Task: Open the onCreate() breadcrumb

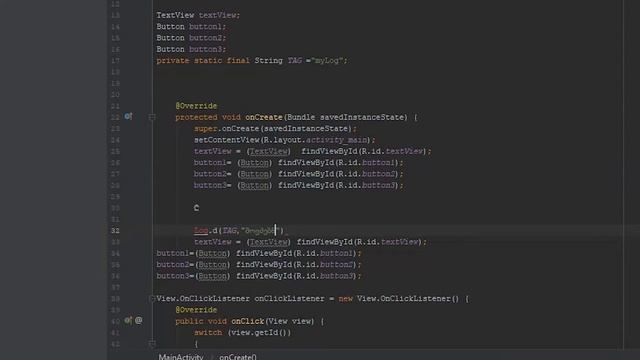Action: [238, 357]
